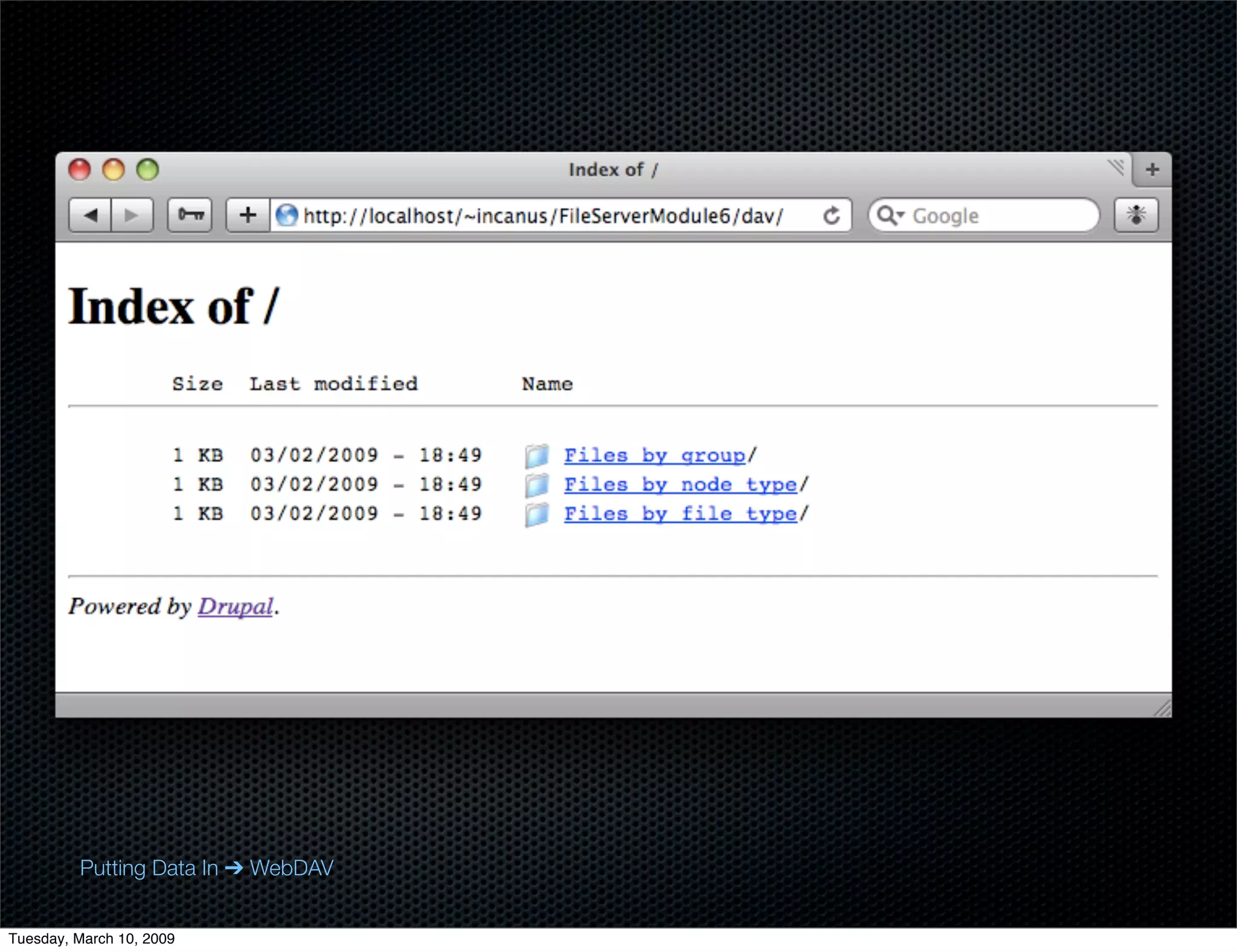Viewport: 1237px width, 952px height.
Task: Add bookmark with the plus button
Action: 248,215
